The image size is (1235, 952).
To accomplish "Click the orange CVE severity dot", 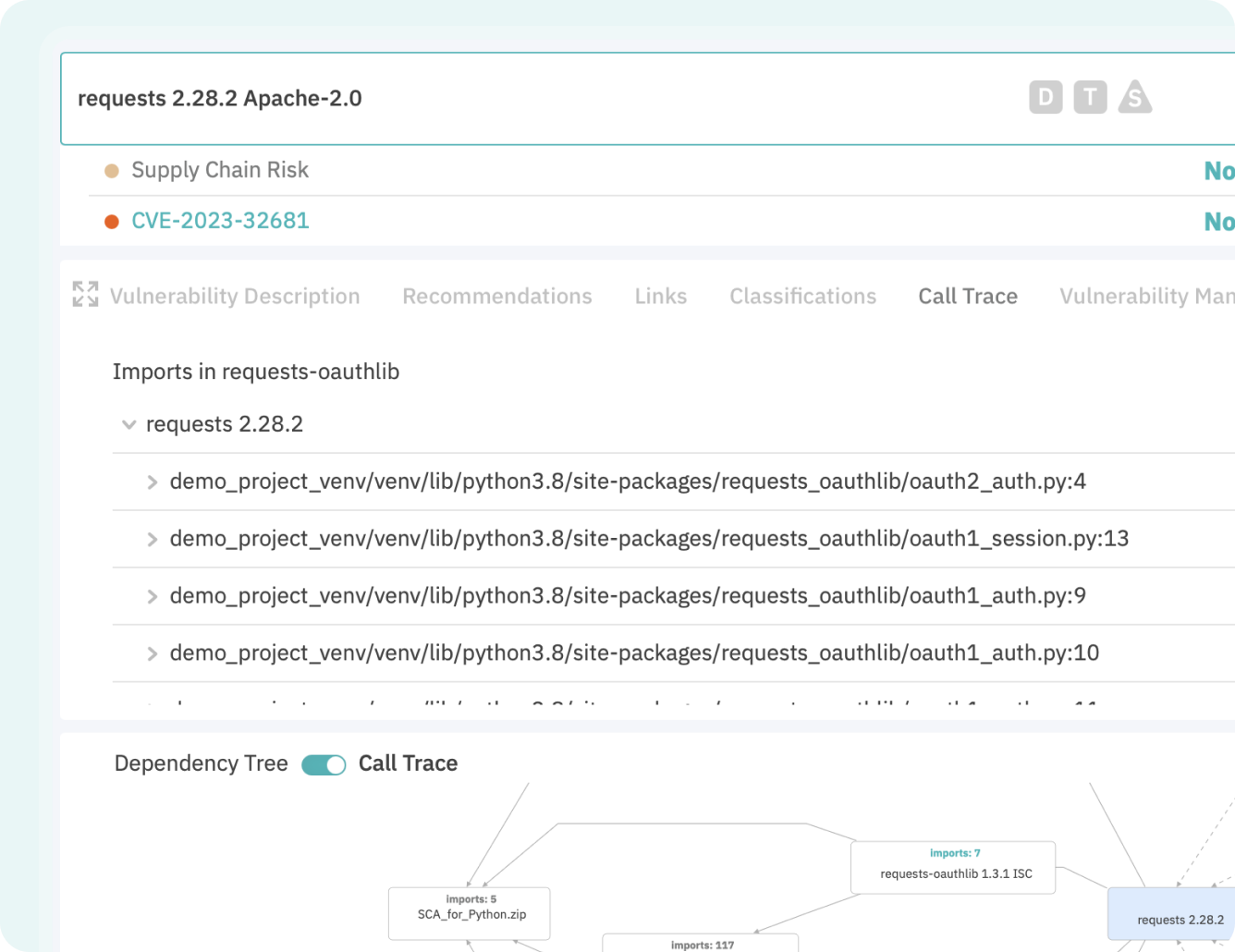I will pos(112,222).
